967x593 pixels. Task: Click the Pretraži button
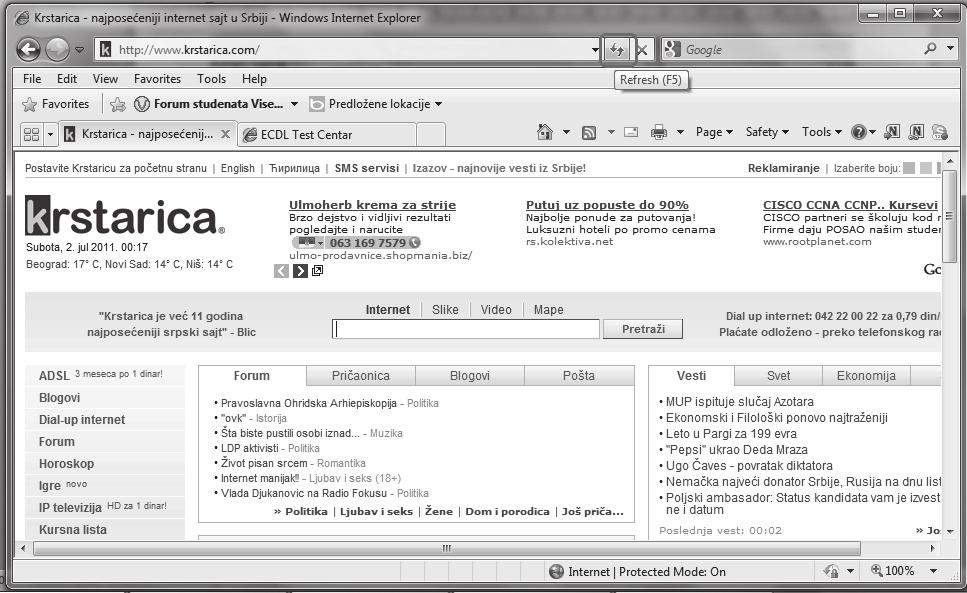(x=643, y=329)
